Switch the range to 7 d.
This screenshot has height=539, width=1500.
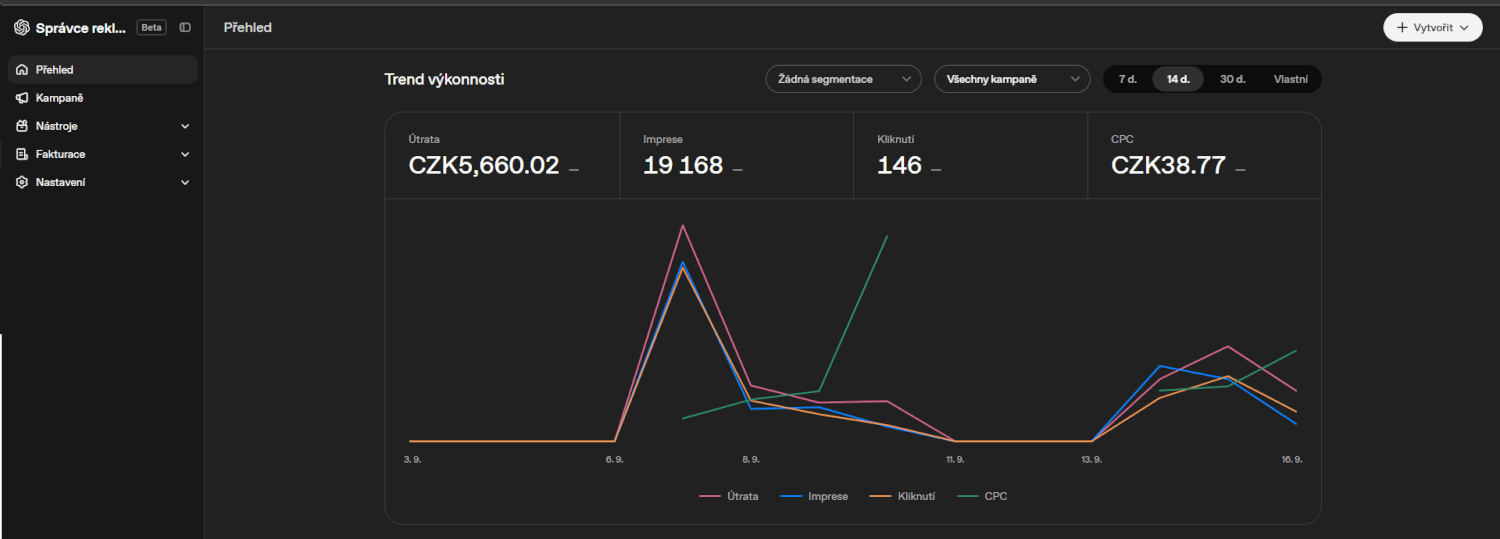click(x=1128, y=79)
